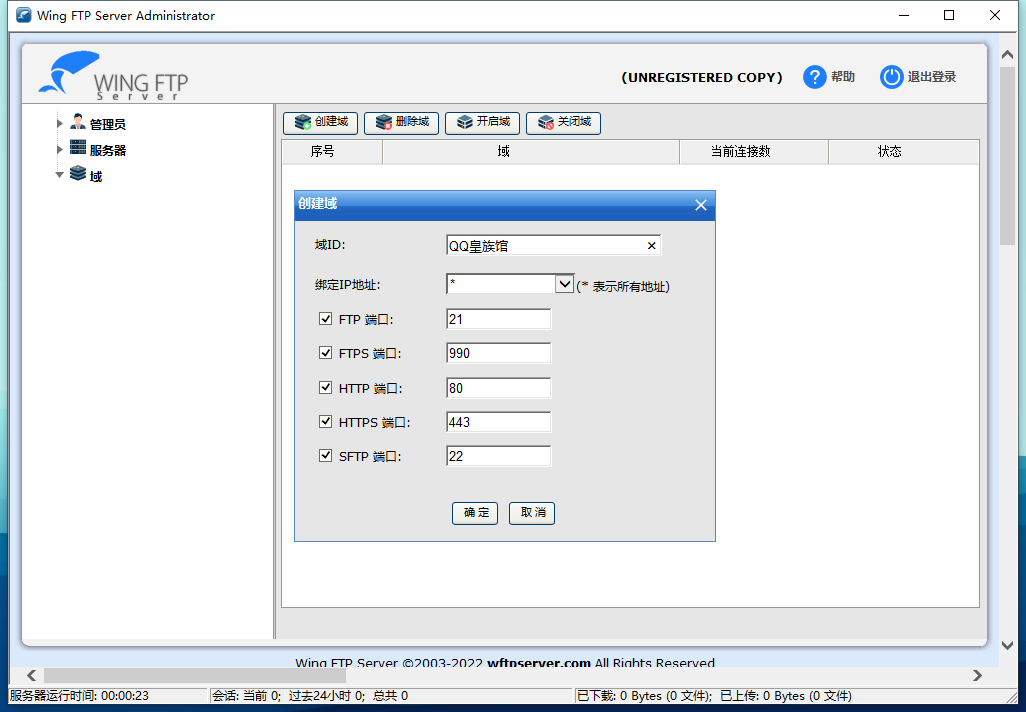Click the HTTP port field showing 80
The width and height of the screenshot is (1026, 712).
pyautogui.click(x=499, y=388)
